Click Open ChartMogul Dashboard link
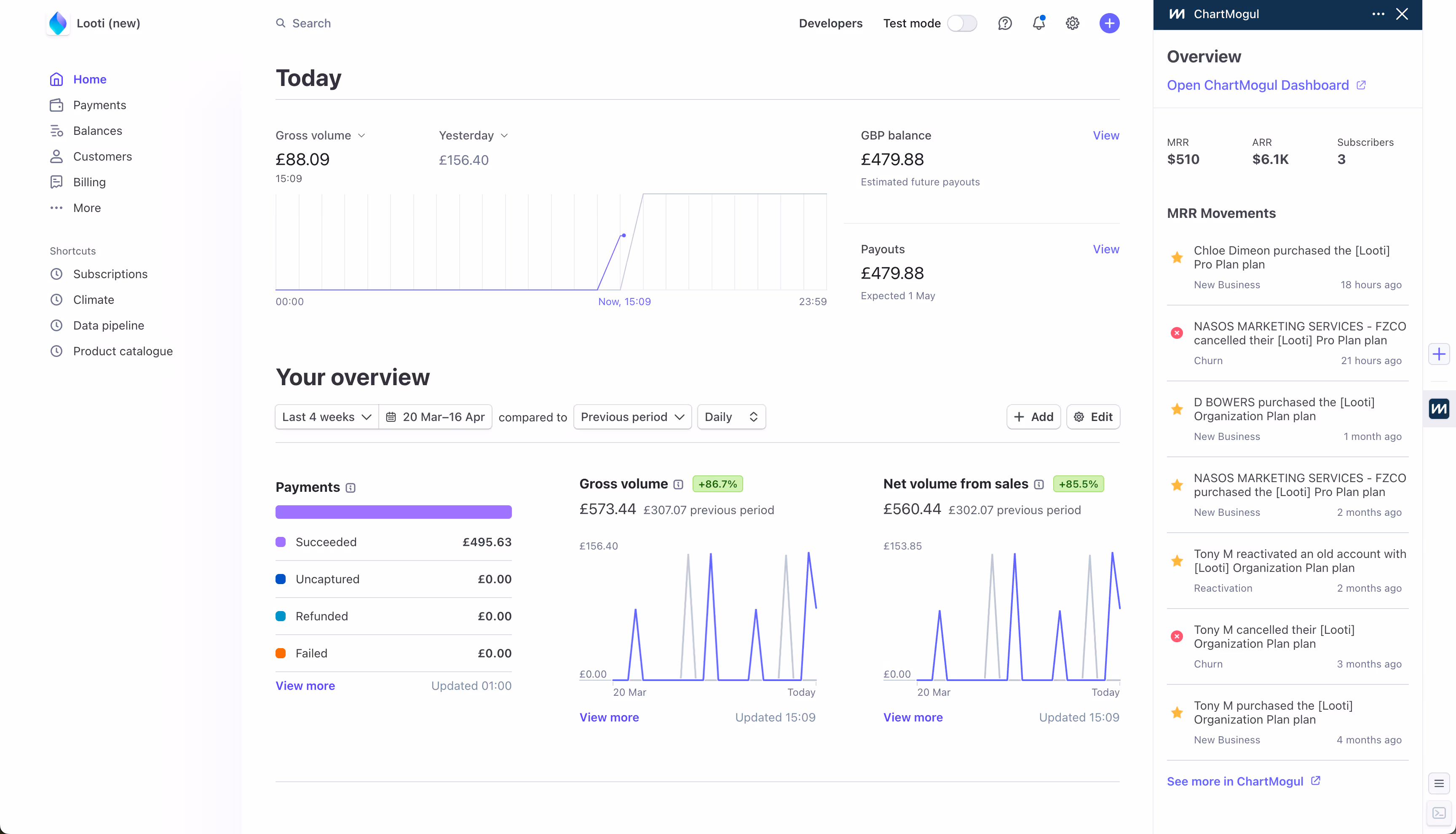The width and height of the screenshot is (1456, 834). pyautogui.click(x=1258, y=86)
